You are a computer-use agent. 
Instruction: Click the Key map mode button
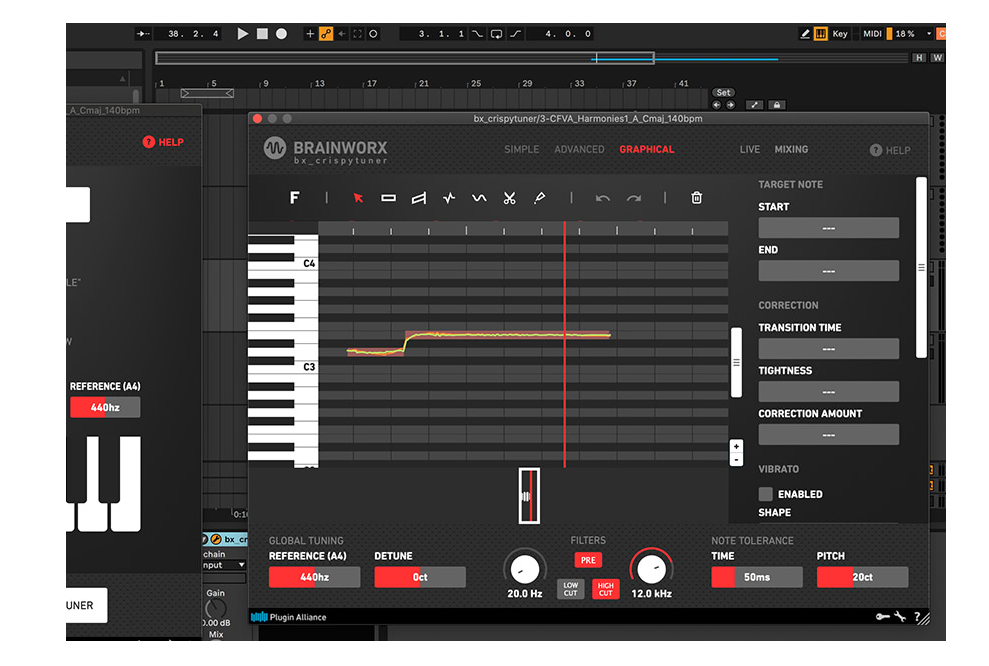tap(840, 34)
